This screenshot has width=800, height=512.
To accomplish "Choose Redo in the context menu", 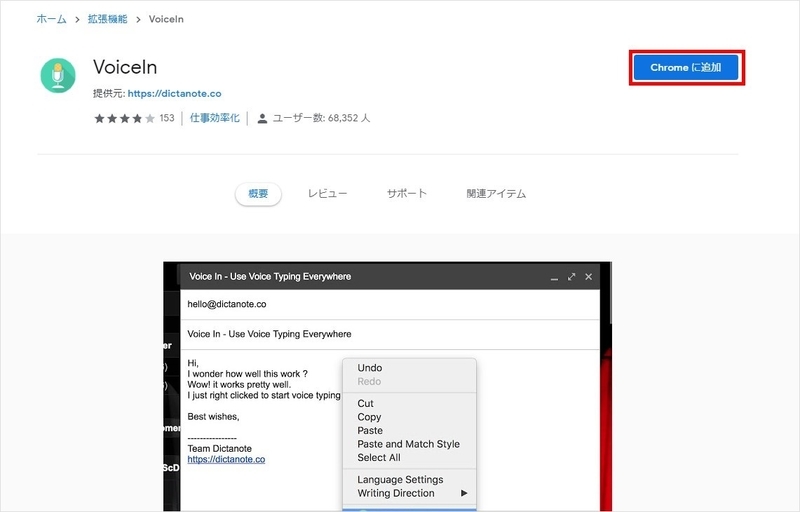I will (x=369, y=381).
